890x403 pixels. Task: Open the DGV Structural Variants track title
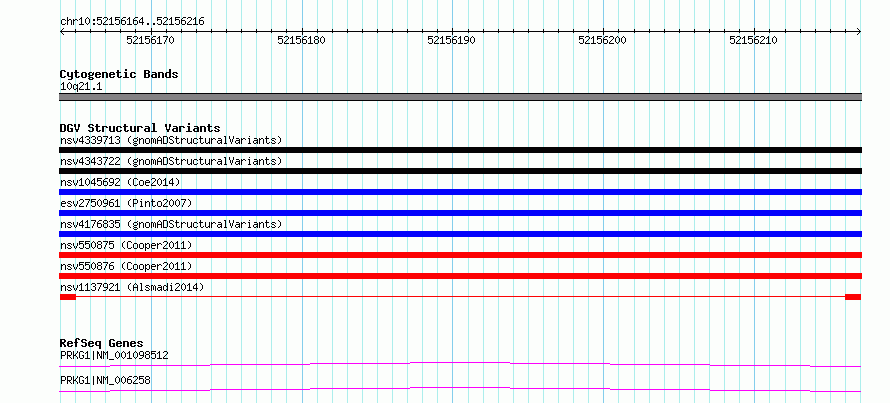[x=140, y=128]
